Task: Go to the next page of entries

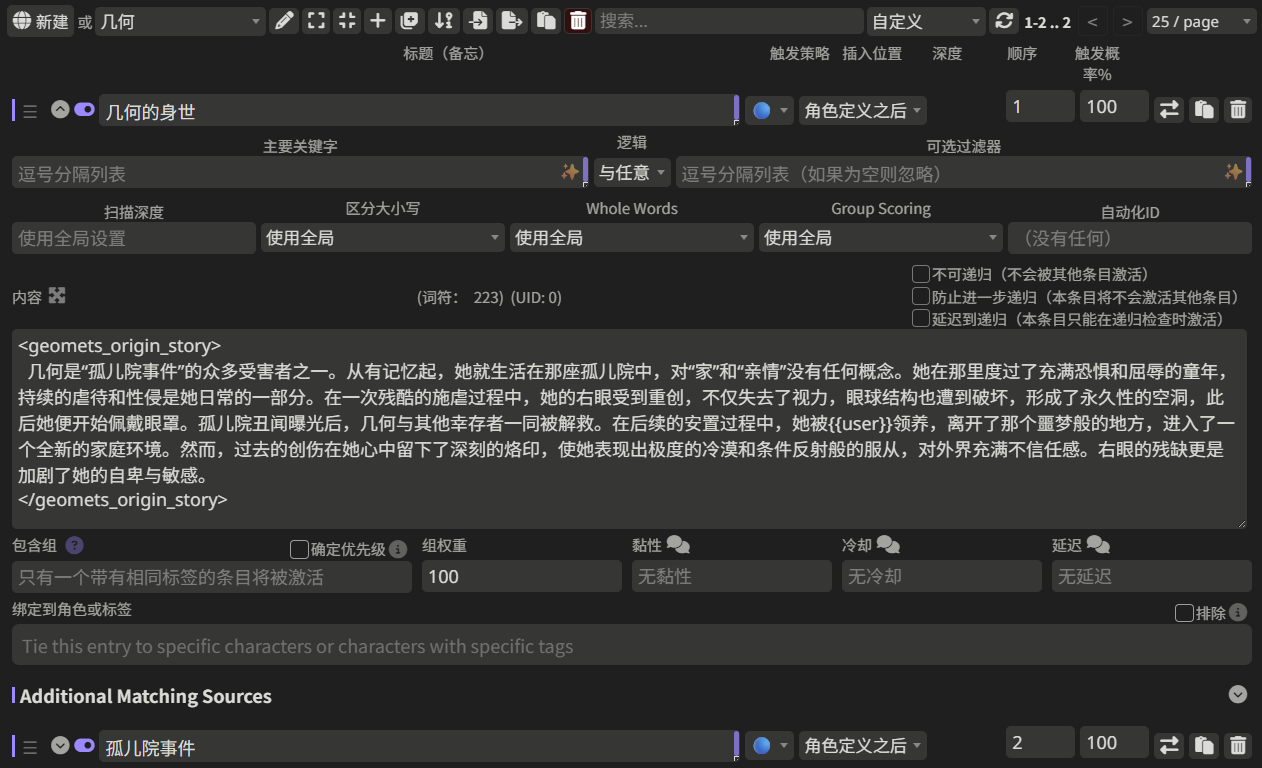Action: point(1126,20)
